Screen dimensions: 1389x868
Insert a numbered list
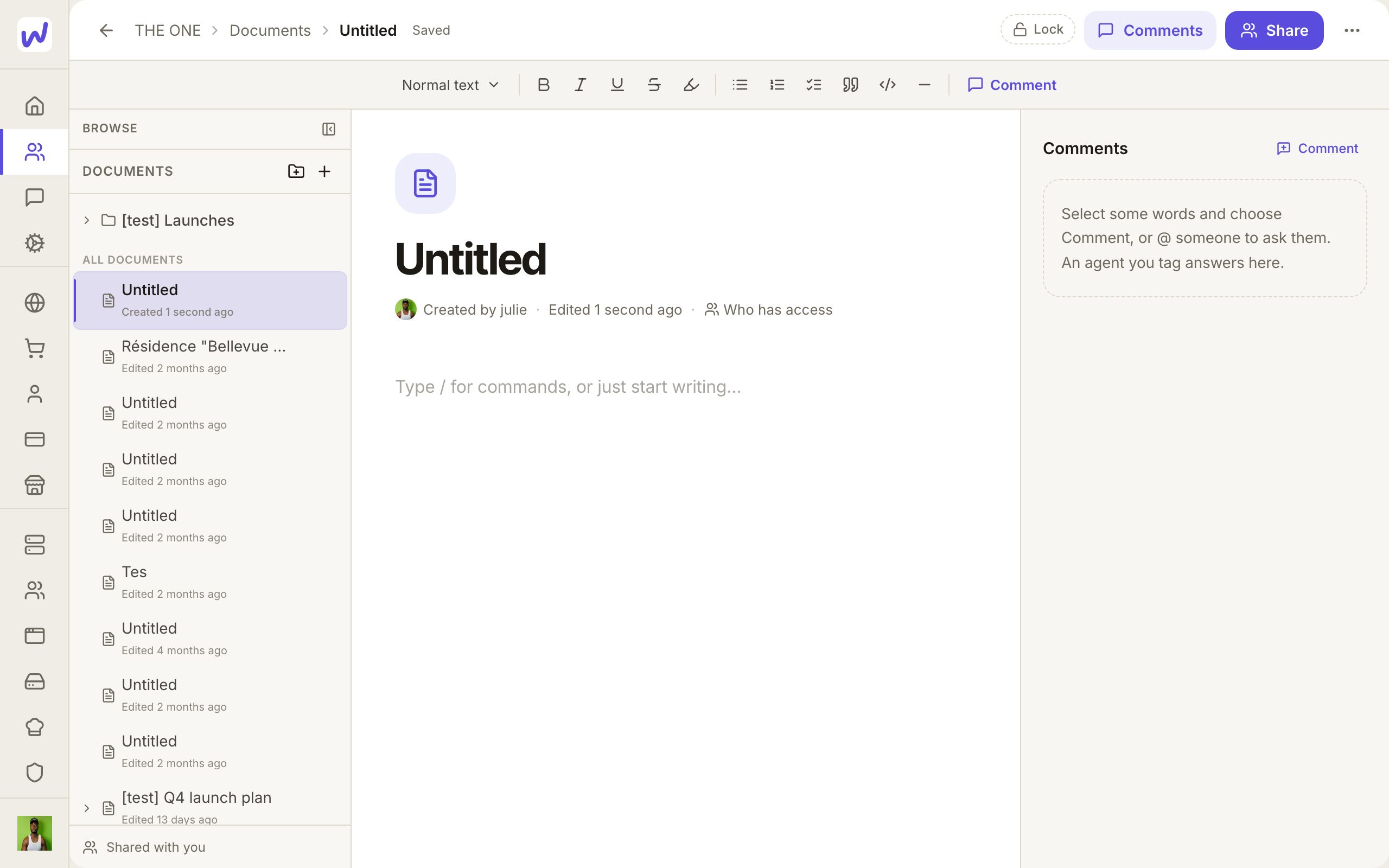[776, 85]
